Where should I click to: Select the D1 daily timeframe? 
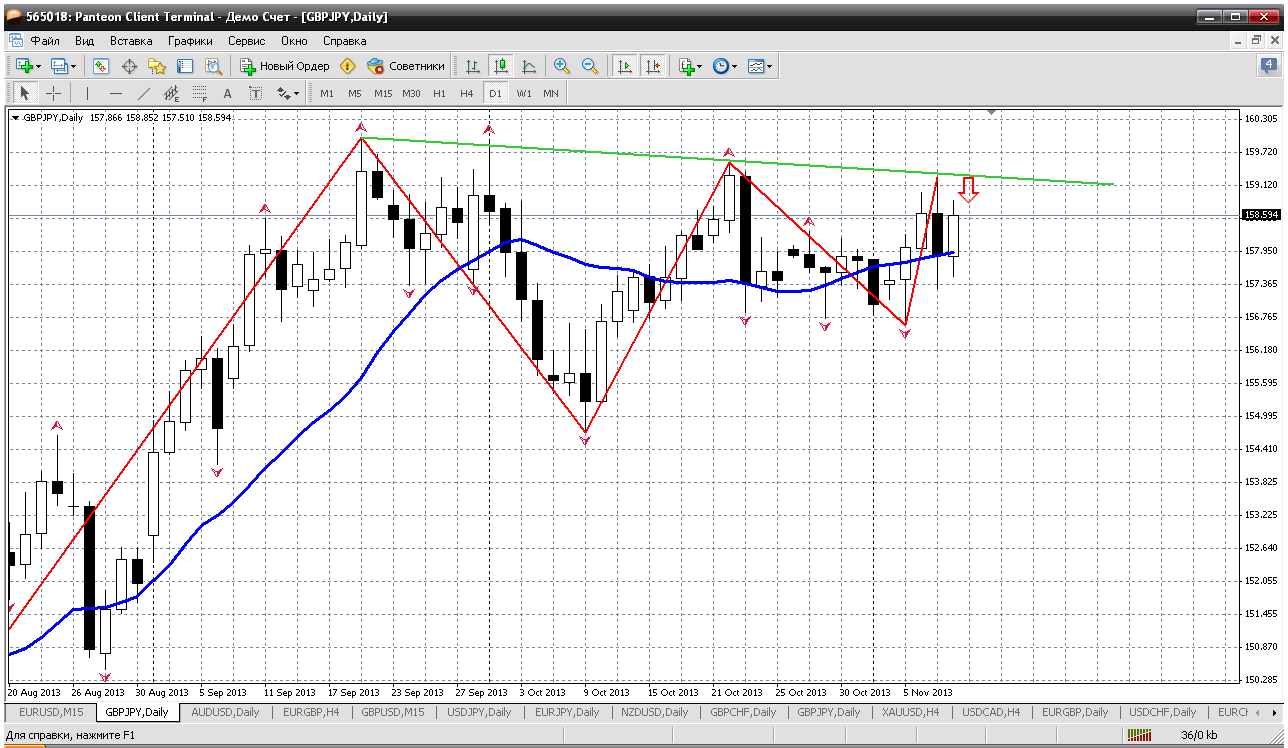(x=495, y=93)
